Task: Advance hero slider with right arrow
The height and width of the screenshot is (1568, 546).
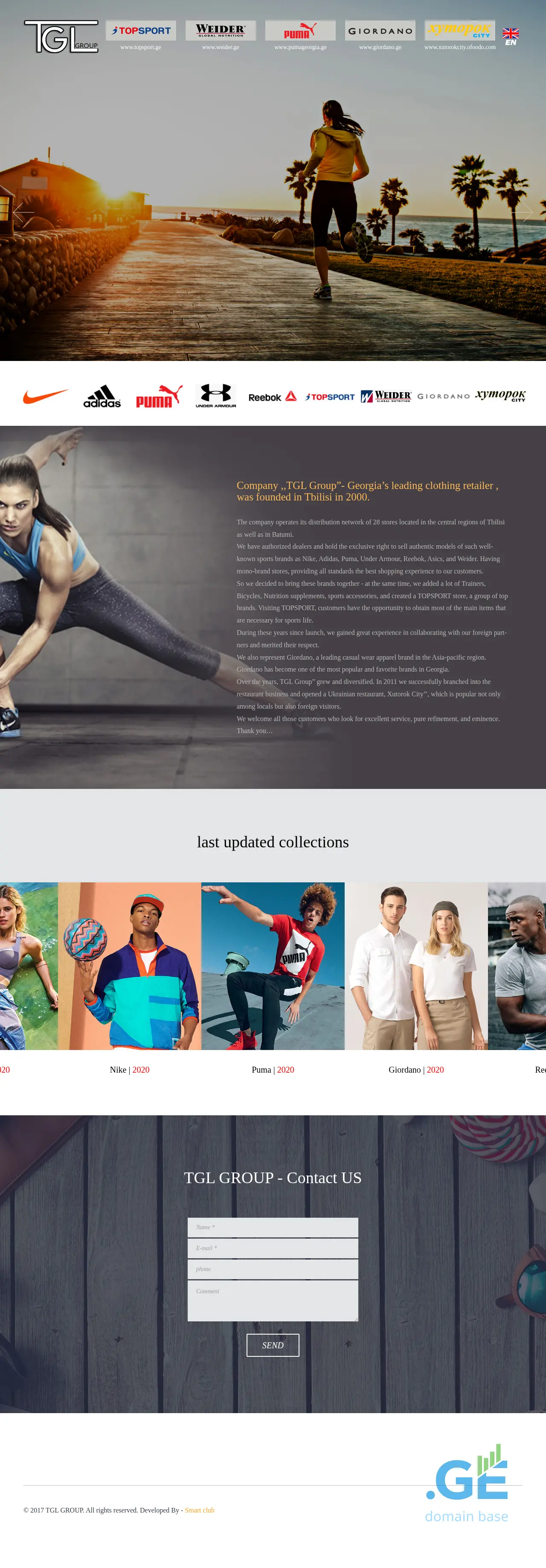Action: pyautogui.click(x=522, y=212)
